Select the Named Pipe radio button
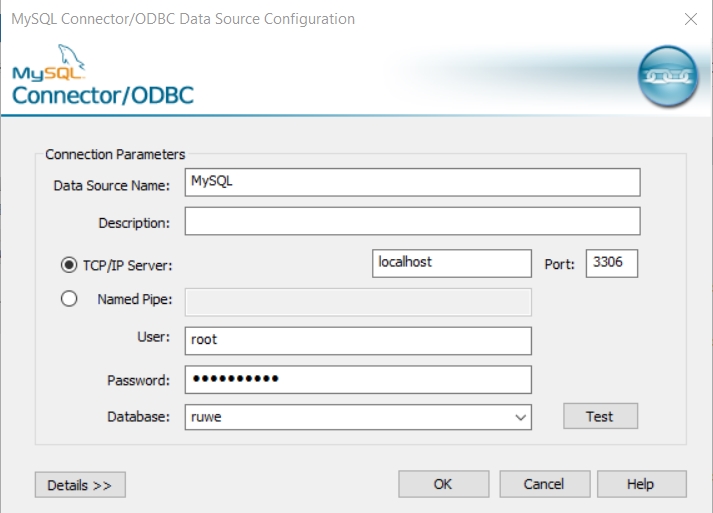The width and height of the screenshot is (713, 513). [69, 299]
